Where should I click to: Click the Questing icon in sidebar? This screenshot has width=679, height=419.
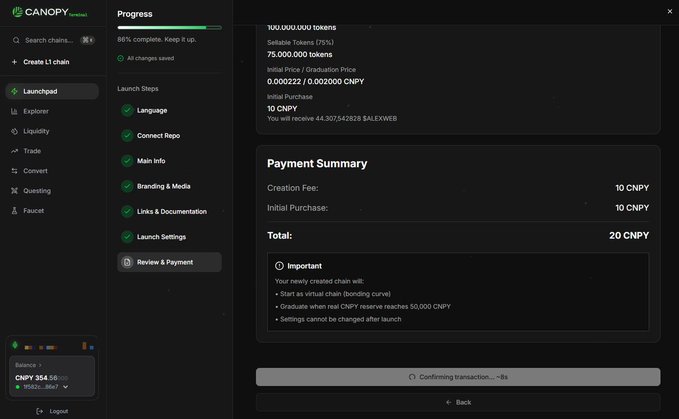pos(14,190)
